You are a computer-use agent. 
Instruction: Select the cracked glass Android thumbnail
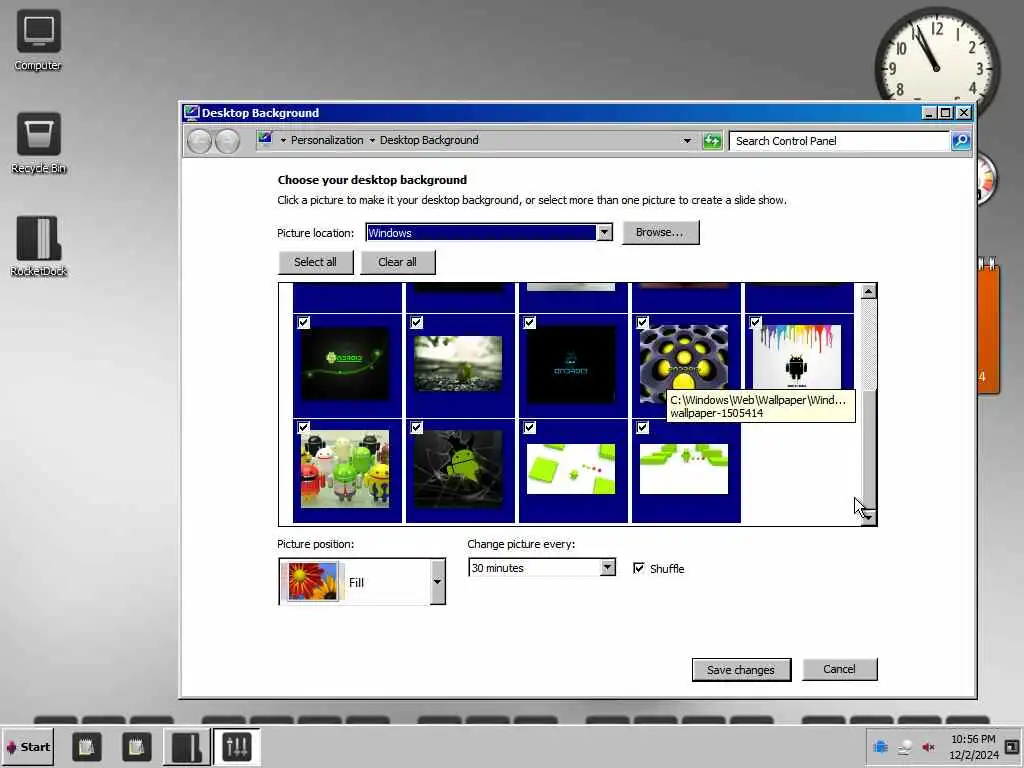[458, 469]
